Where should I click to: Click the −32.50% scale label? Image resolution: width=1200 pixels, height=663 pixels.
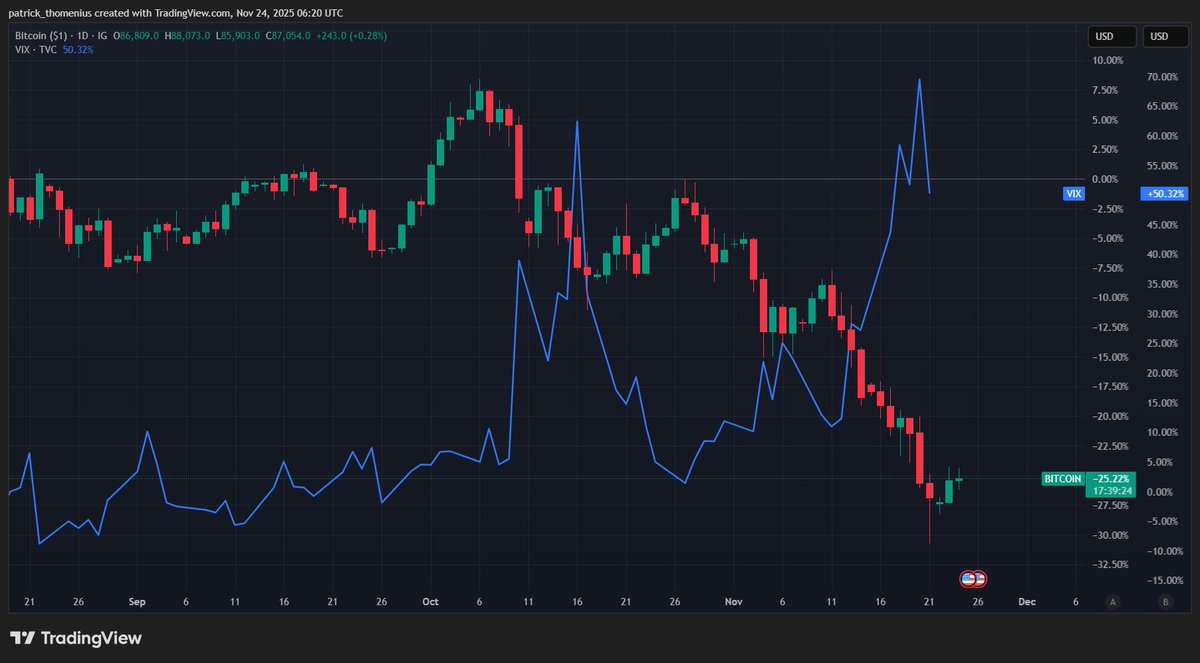(1112, 565)
